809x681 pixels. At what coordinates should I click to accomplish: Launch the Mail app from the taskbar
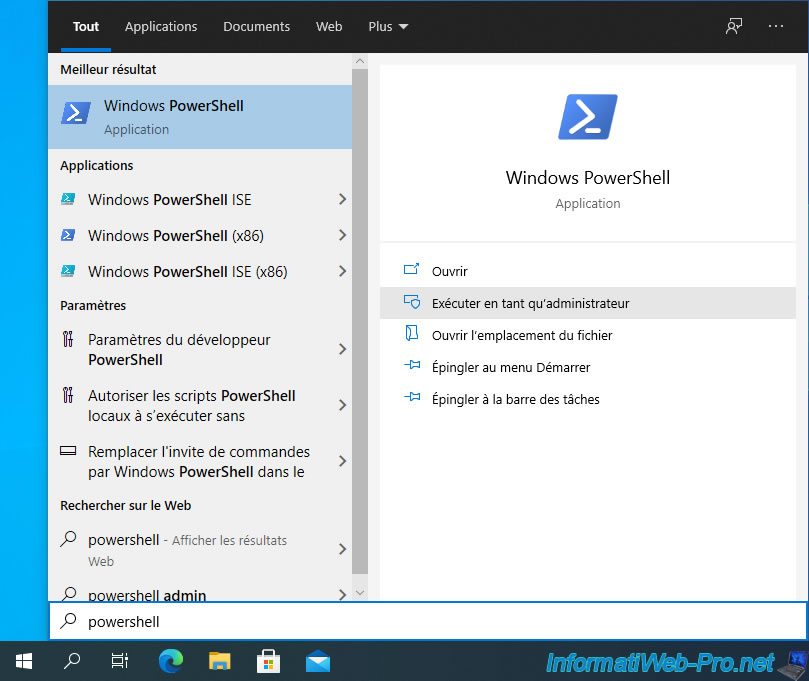pos(317,661)
